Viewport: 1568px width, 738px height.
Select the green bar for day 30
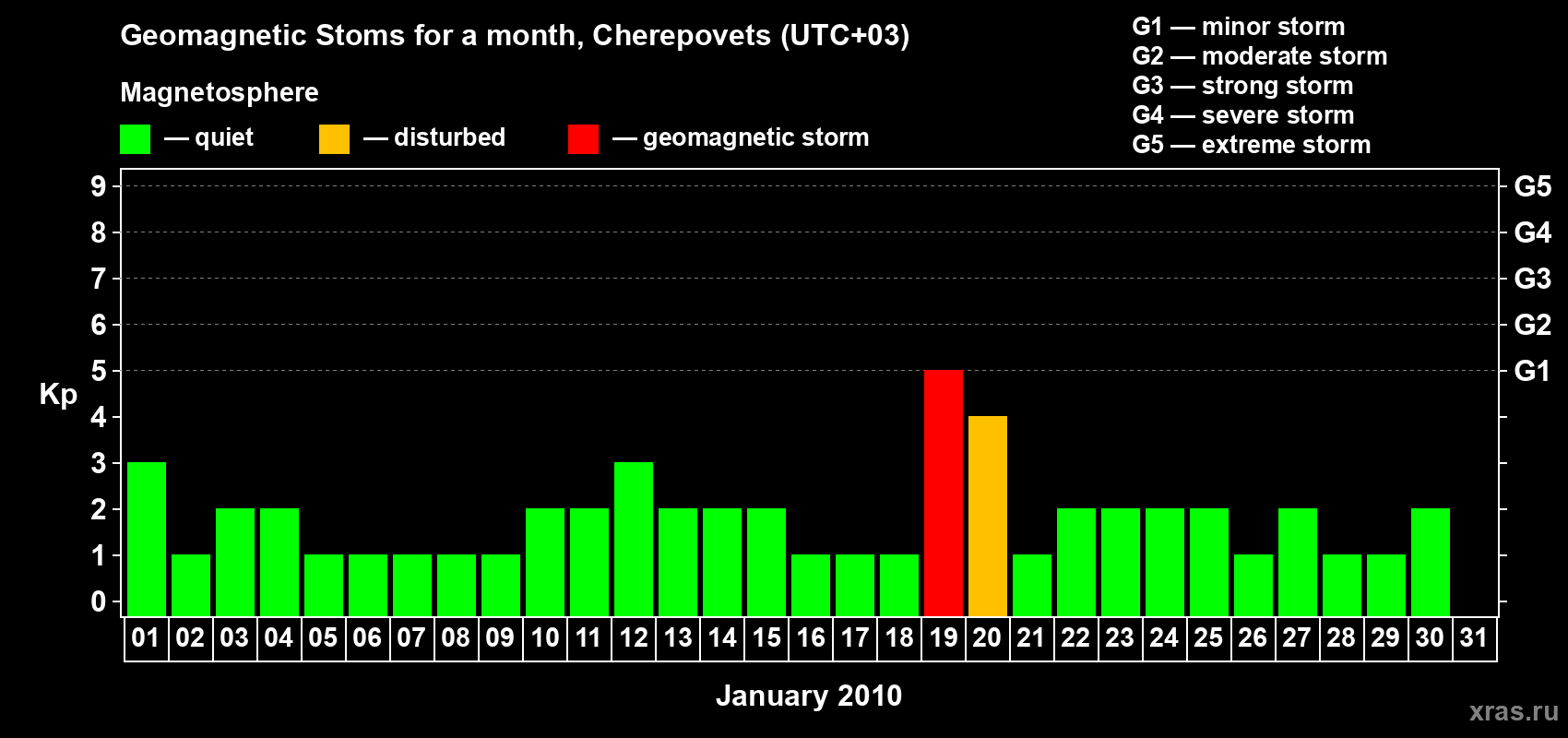click(1431, 562)
